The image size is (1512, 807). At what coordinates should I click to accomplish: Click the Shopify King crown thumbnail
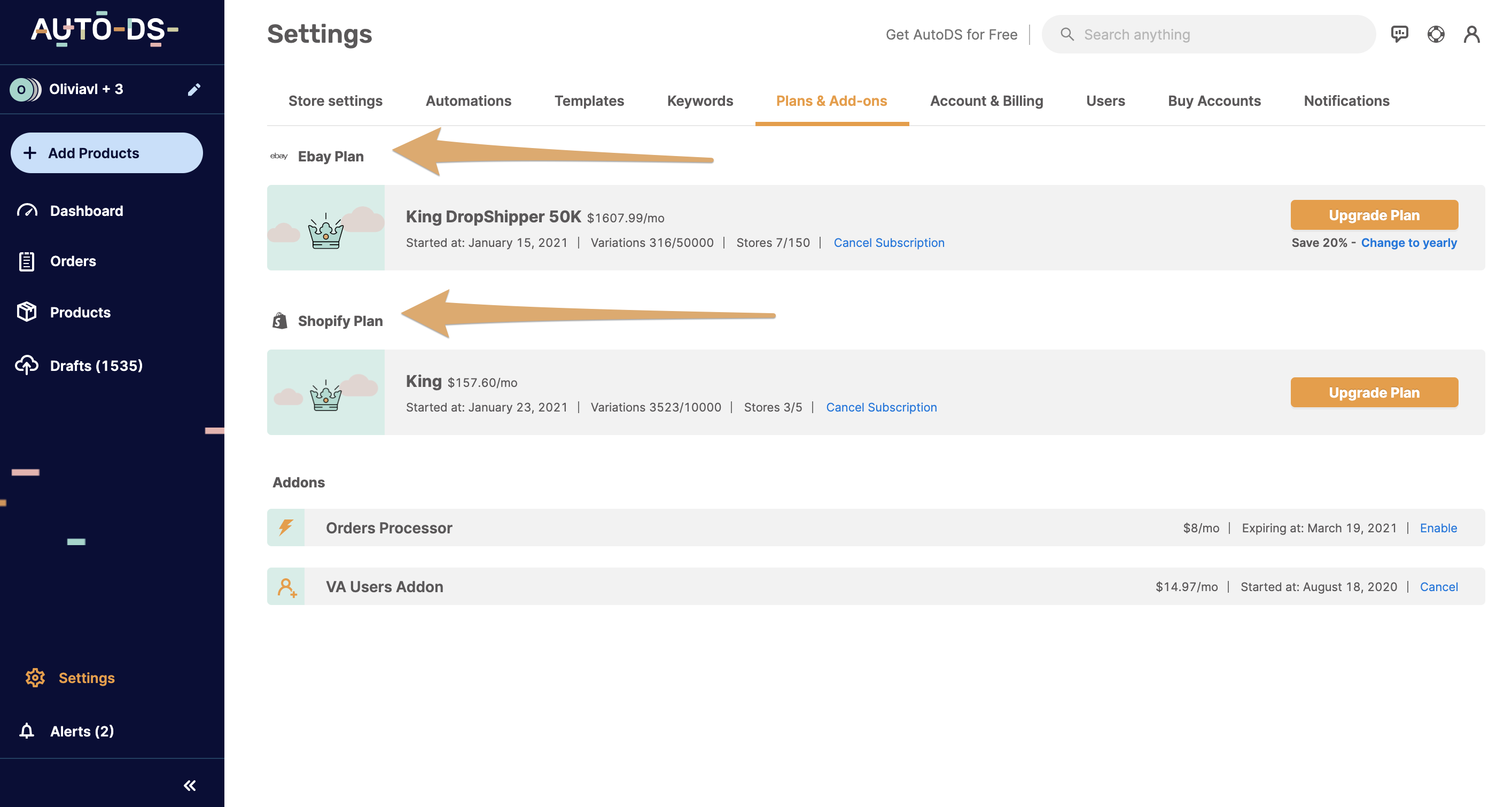326,392
